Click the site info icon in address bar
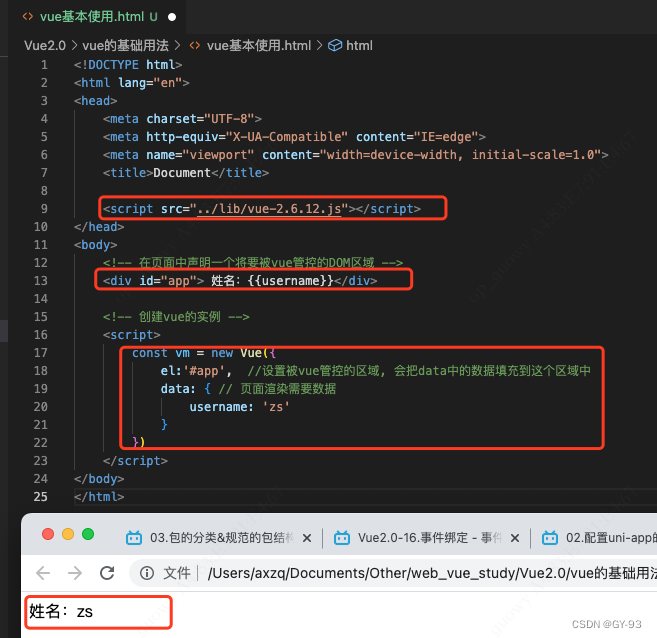The height and width of the screenshot is (638, 657). tap(147, 573)
